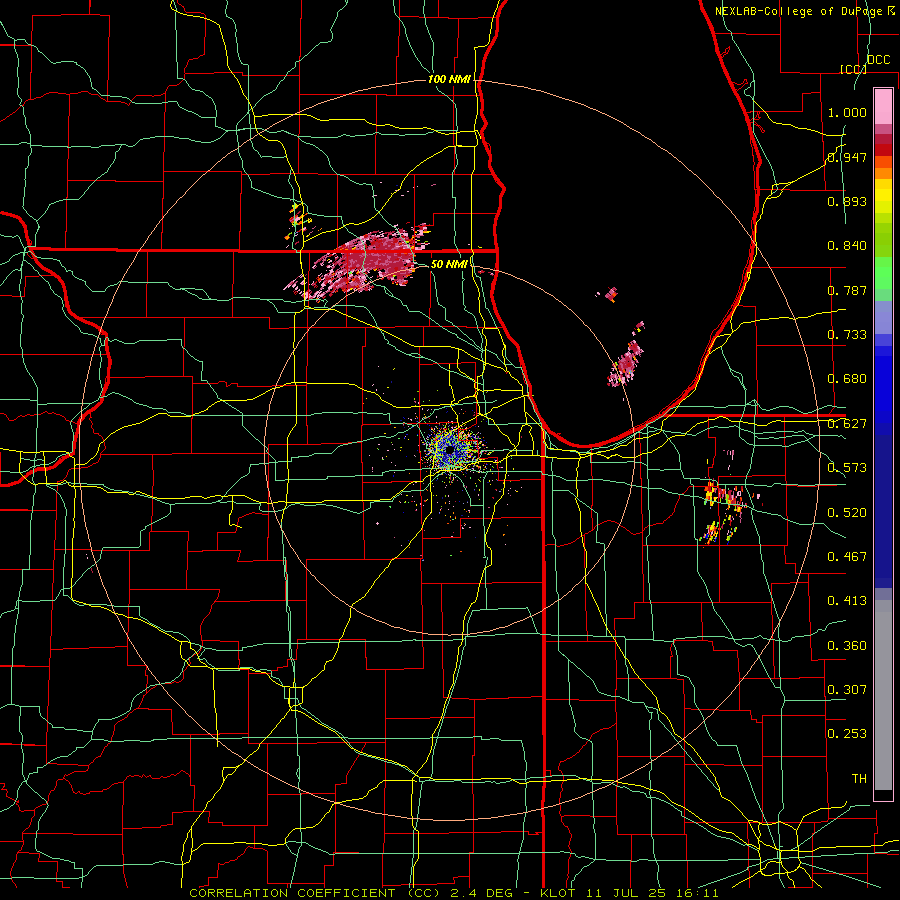
Task: Select the 0.893 legend value
Action: (847, 201)
